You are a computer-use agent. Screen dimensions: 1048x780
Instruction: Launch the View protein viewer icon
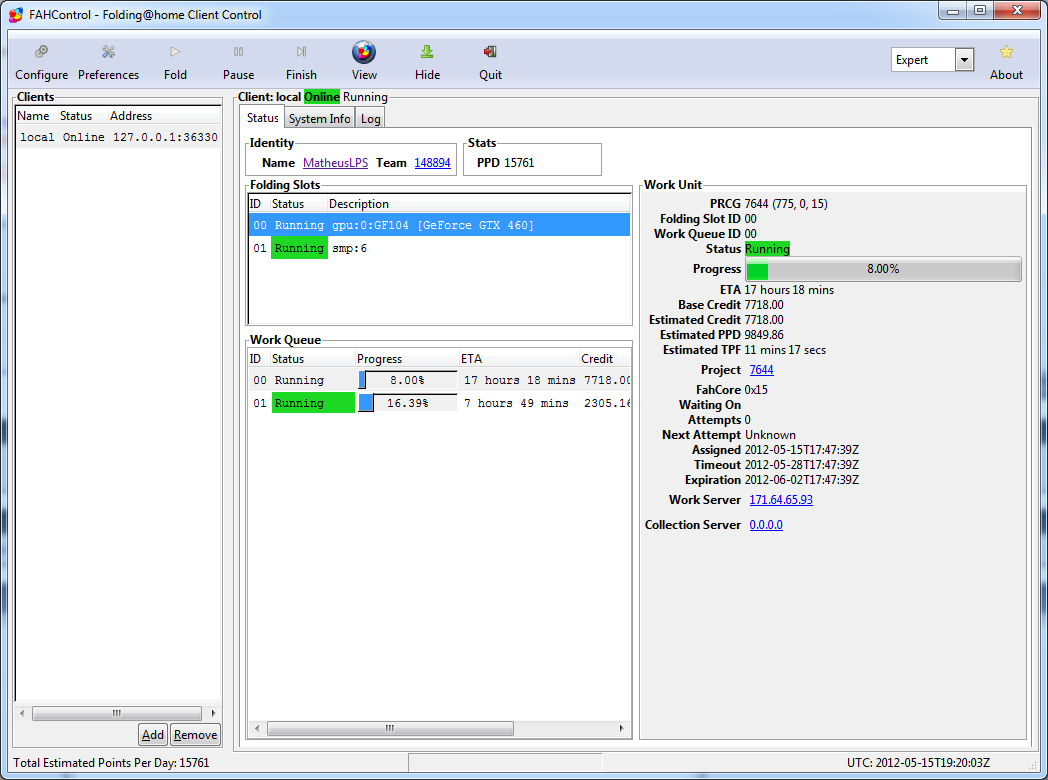click(364, 62)
